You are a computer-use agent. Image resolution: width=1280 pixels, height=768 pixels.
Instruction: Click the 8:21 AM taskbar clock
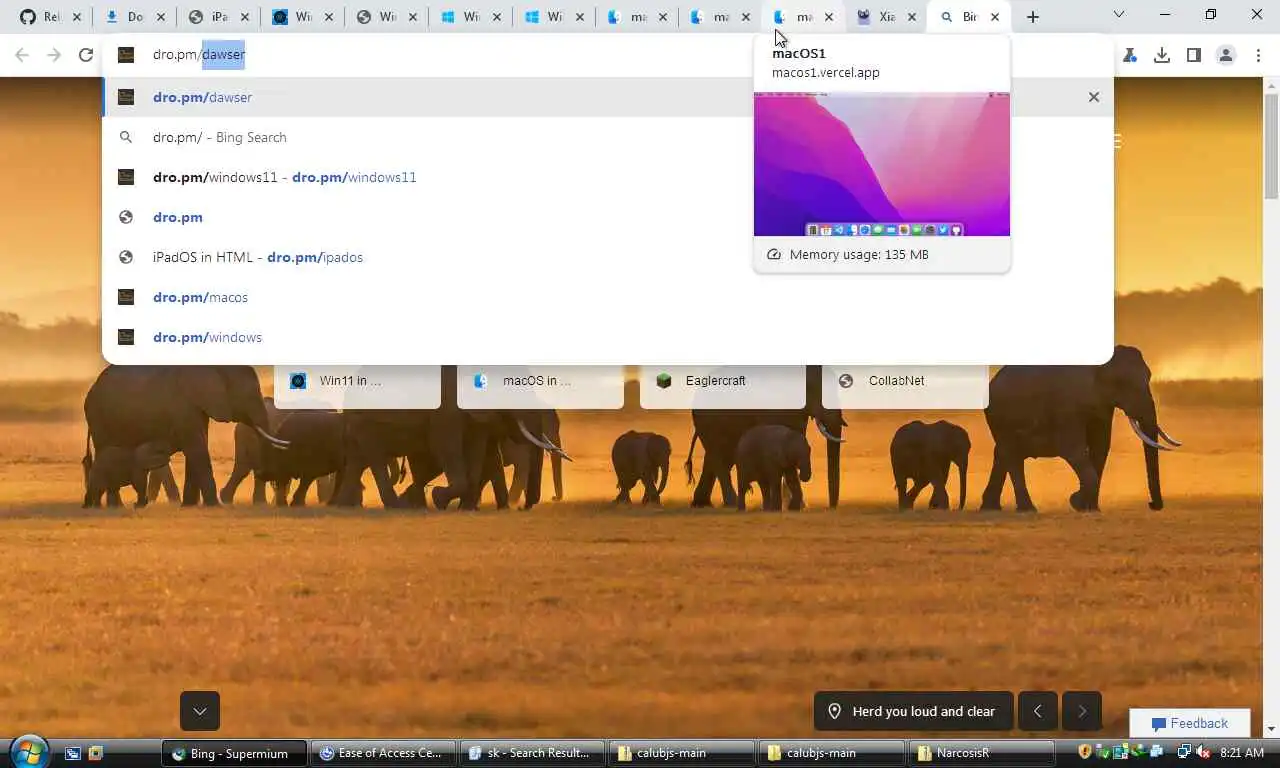[x=1242, y=752]
